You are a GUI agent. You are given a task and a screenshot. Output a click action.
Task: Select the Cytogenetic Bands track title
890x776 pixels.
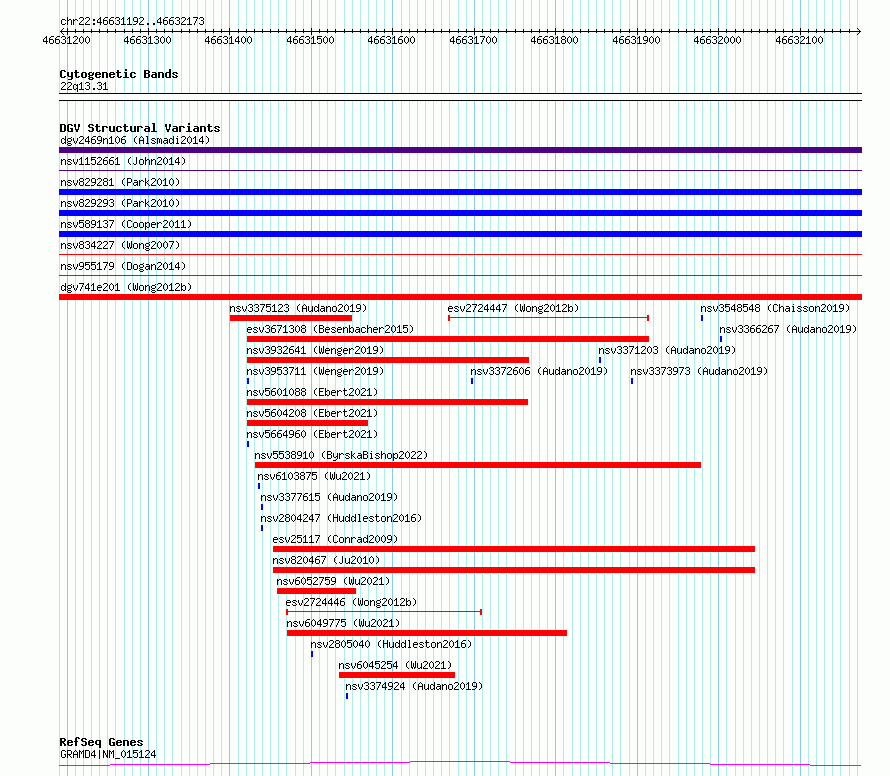coord(119,74)
